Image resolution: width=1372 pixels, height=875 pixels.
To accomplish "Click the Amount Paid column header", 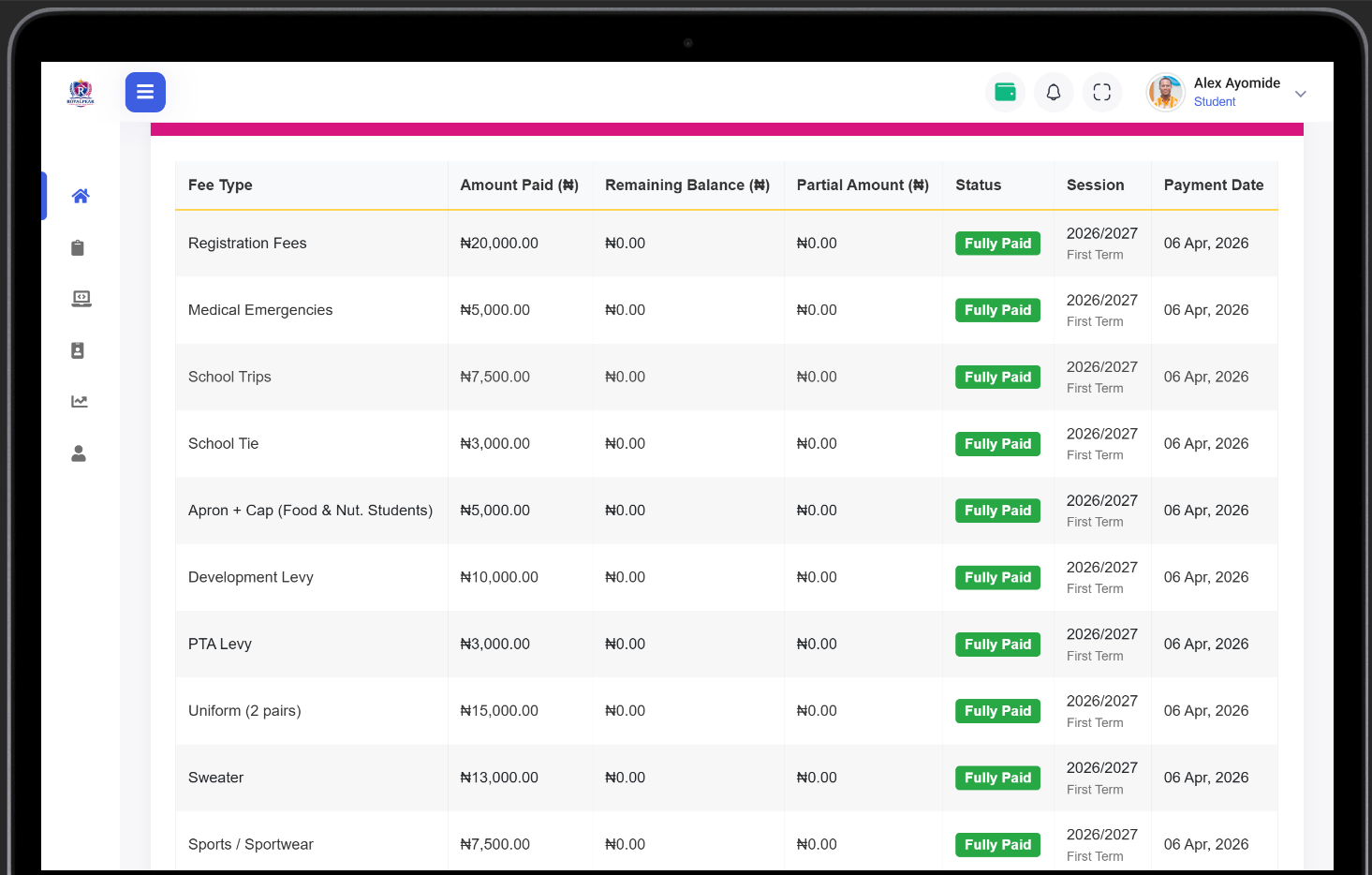I will point(519,185).
